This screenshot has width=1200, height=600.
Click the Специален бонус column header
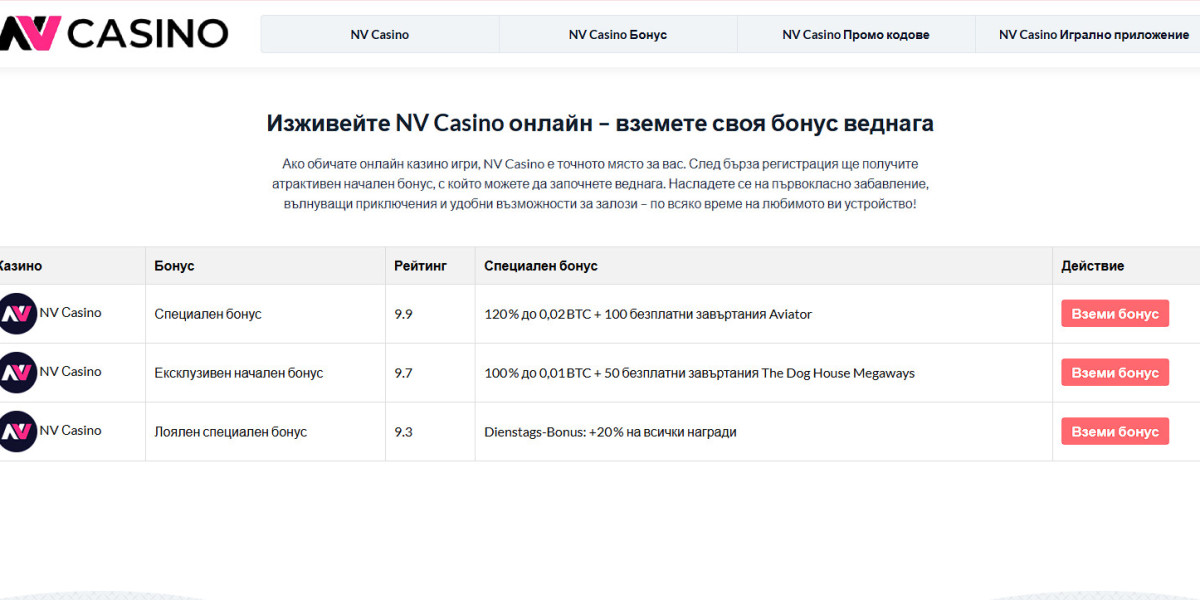pos(540,266)
